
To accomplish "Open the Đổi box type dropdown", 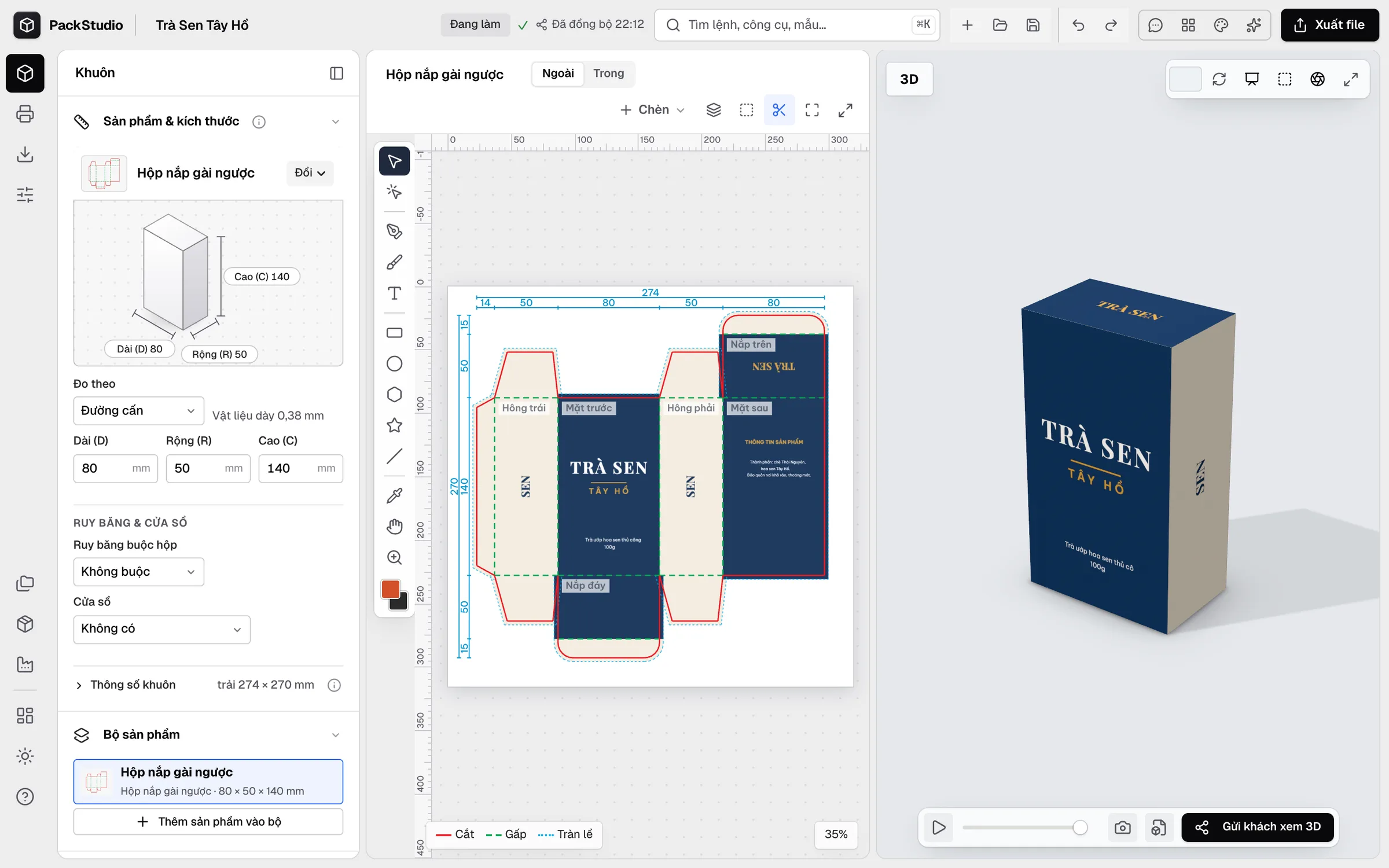I will [x=310, y=173].
